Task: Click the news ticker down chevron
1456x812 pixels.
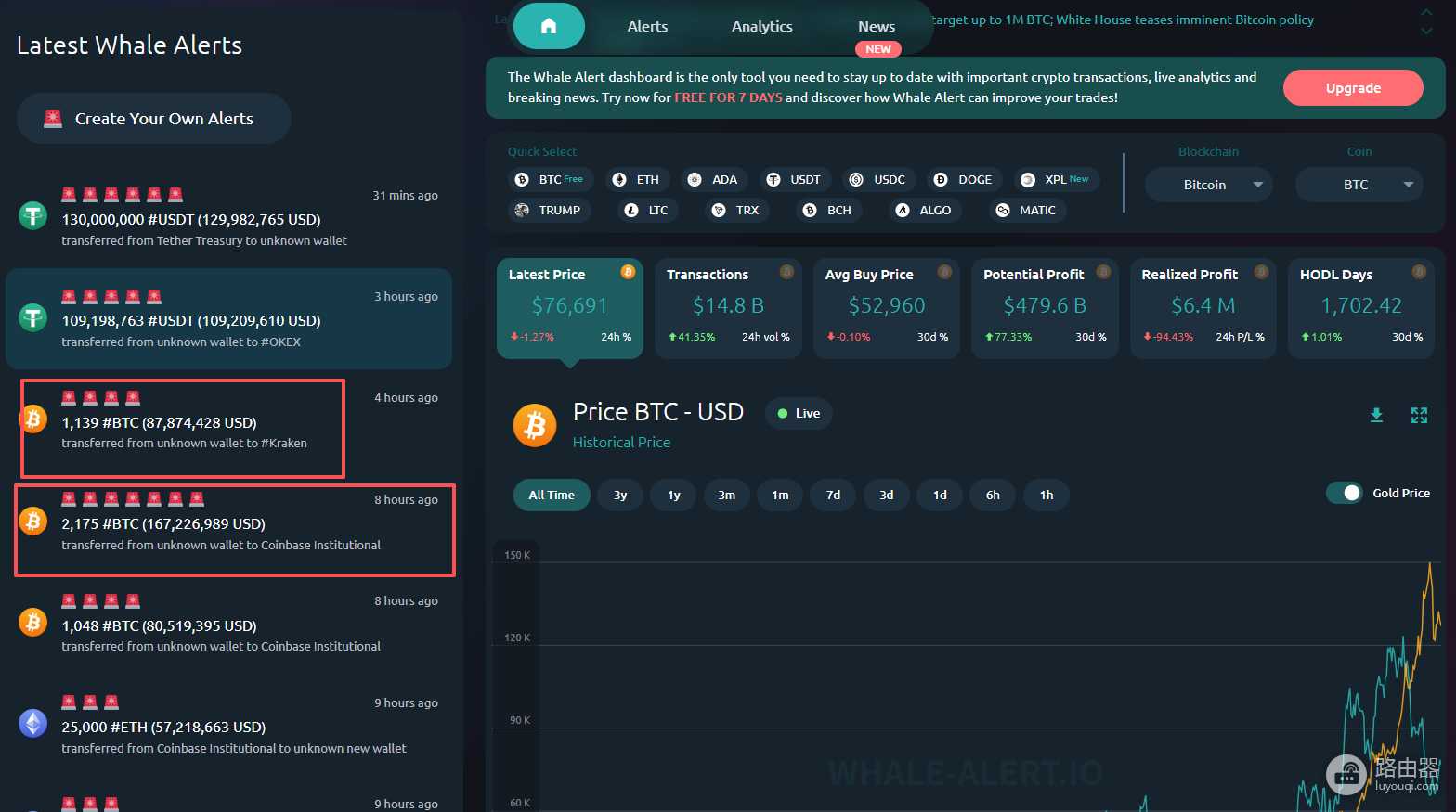Action: pos(1426,32)
